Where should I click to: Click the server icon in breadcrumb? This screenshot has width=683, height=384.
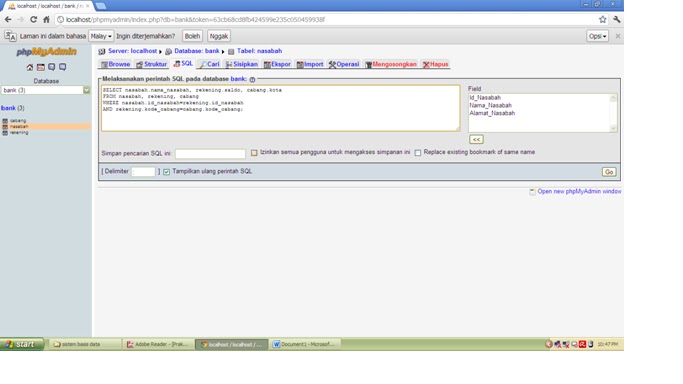pyautogui.click(x=102, y=51)
